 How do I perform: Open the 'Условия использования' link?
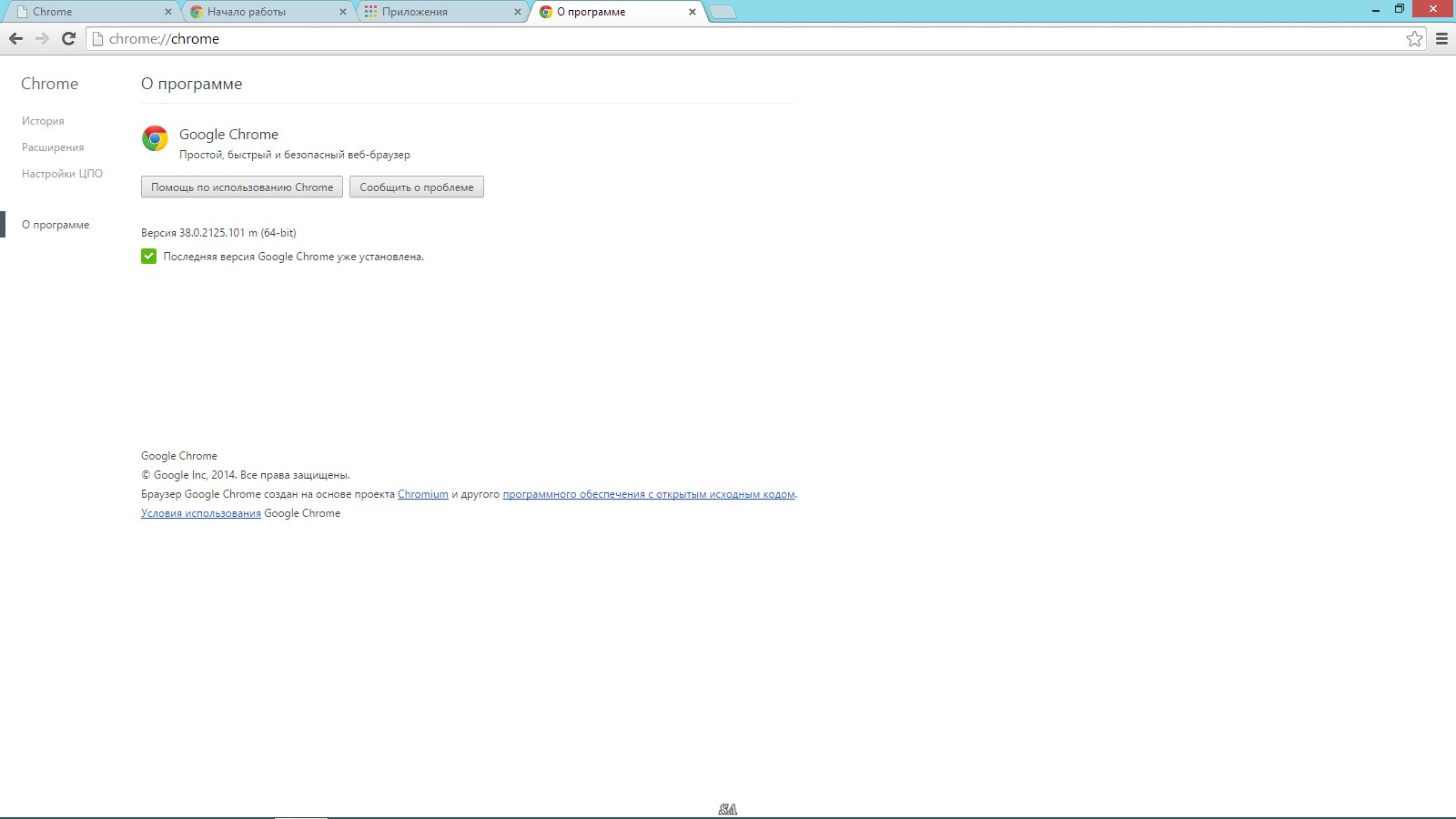pos(201,513)
